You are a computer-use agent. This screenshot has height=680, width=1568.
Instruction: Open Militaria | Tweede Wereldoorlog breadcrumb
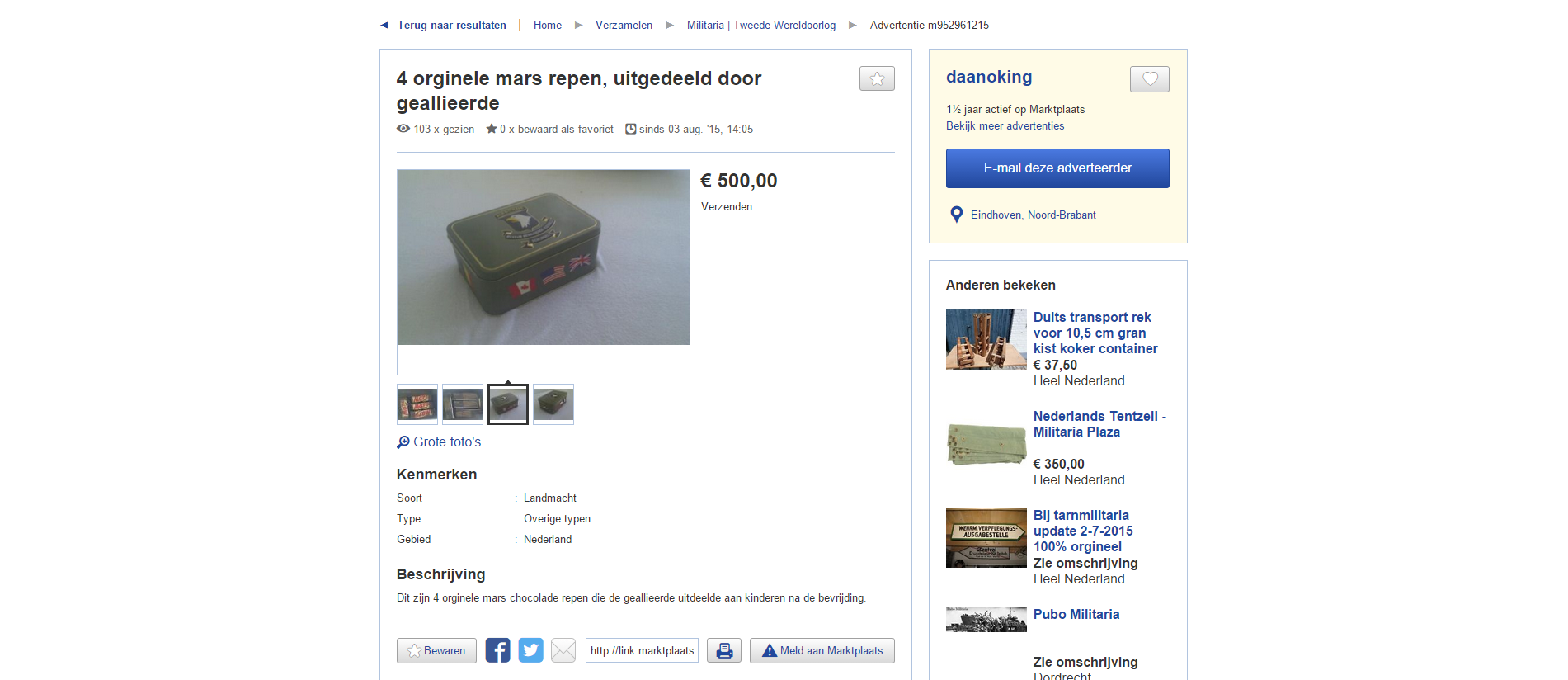[x=761, y=25]
